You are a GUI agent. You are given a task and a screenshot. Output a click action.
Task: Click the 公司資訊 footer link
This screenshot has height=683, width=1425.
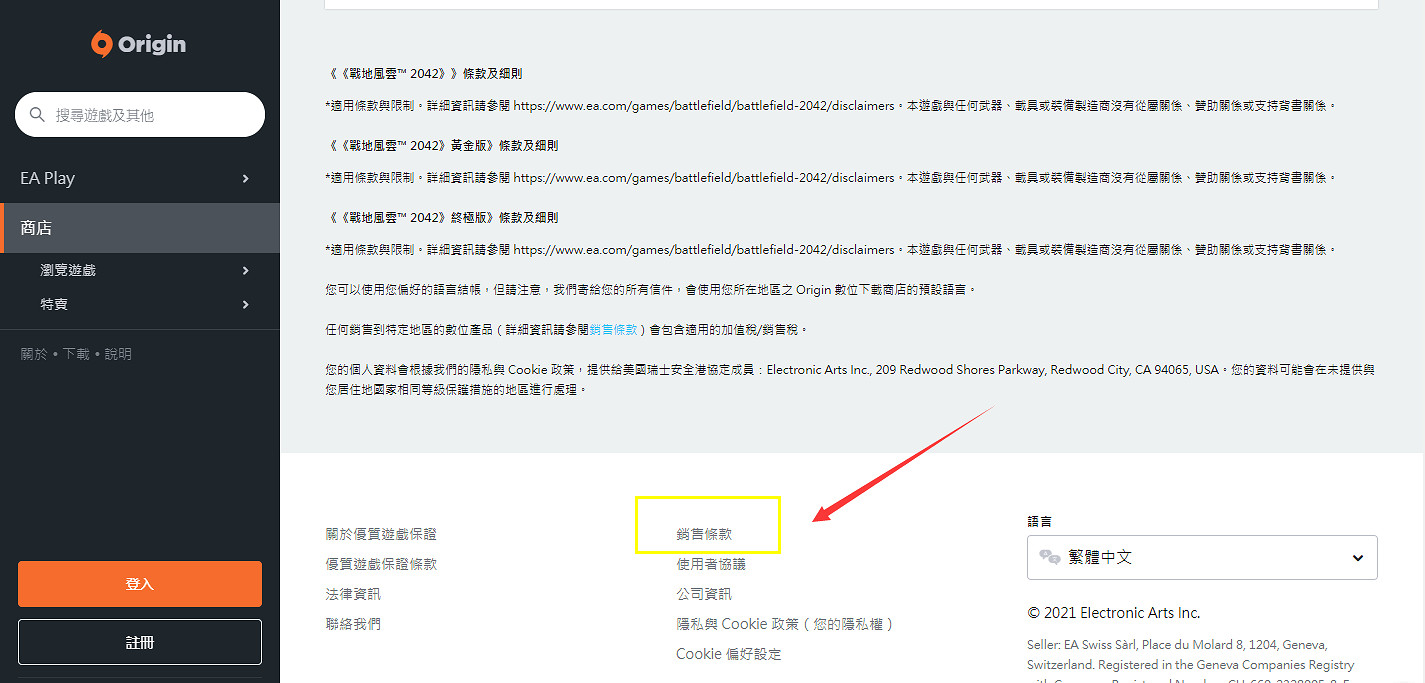704,594
